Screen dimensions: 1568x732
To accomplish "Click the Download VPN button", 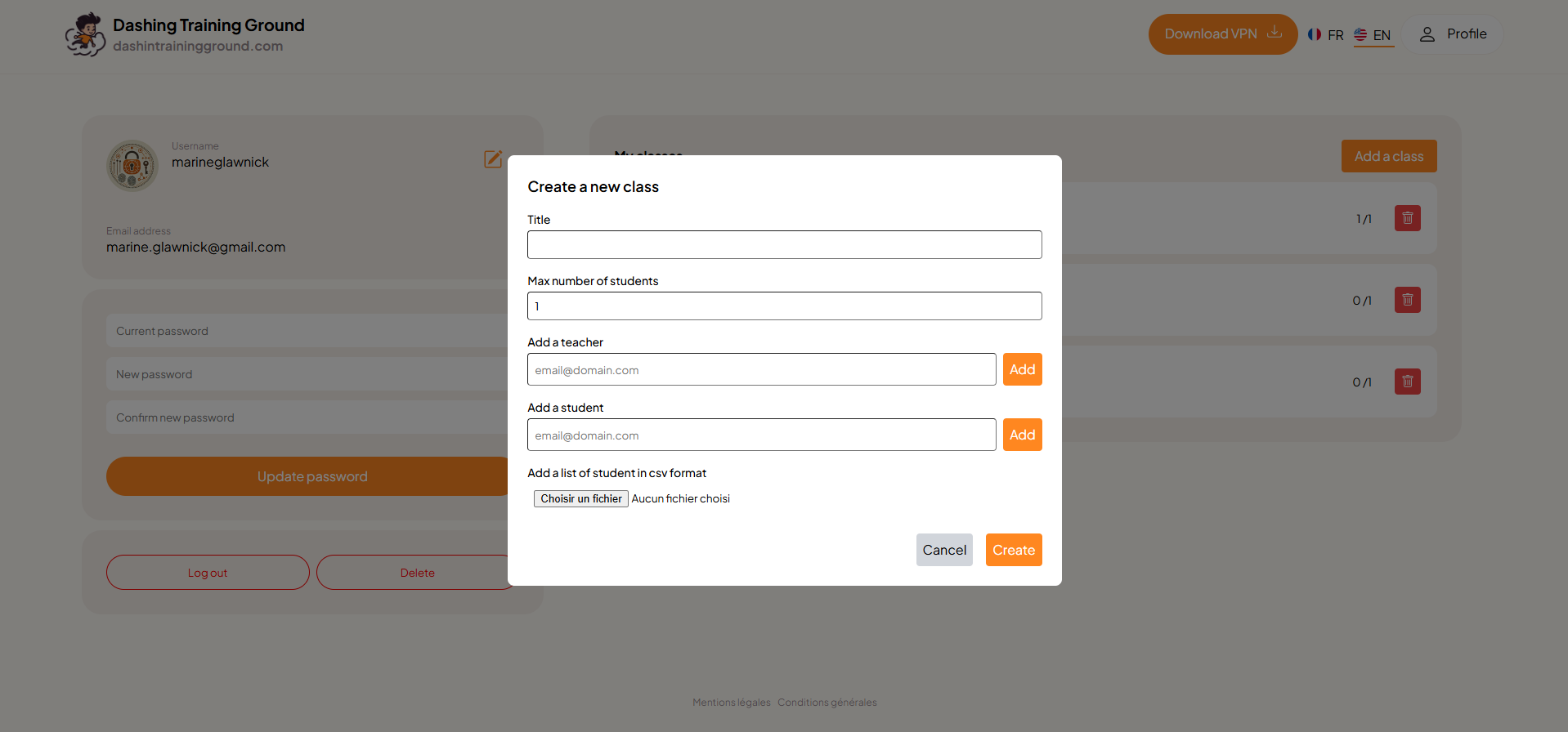I will (1222, 34).
